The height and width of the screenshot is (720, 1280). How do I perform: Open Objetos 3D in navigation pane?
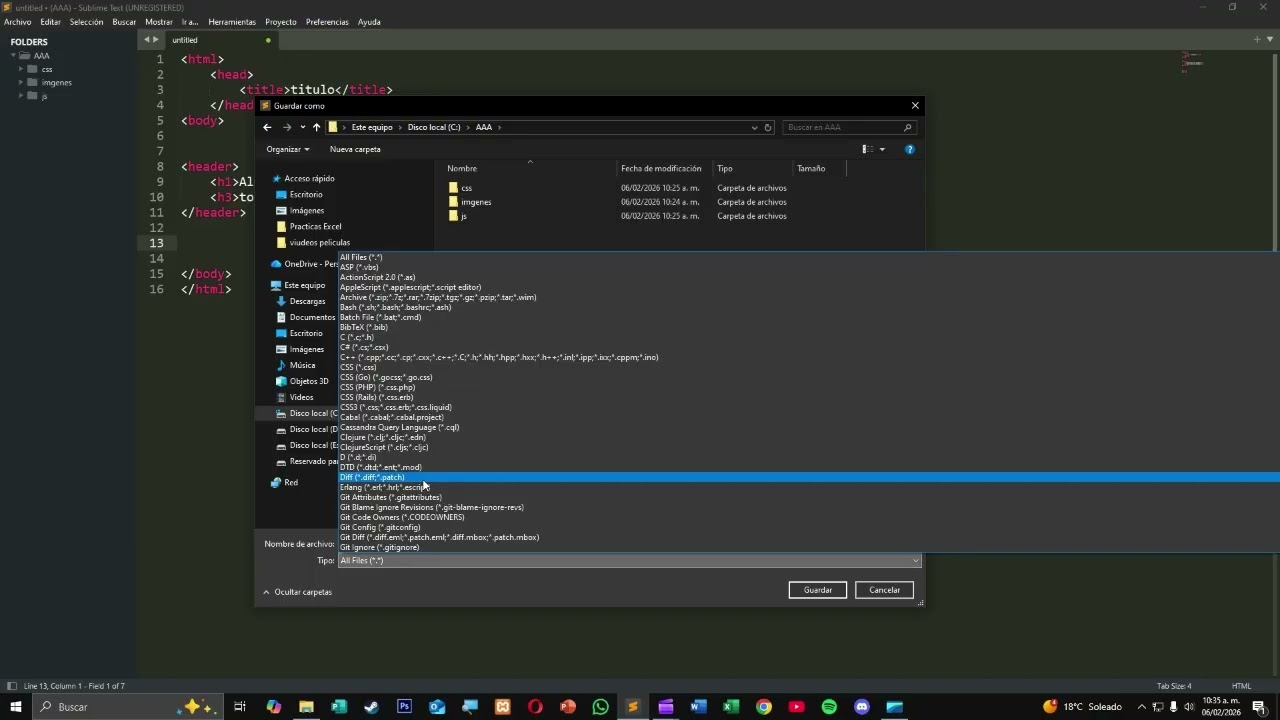(x=308, y=381)
